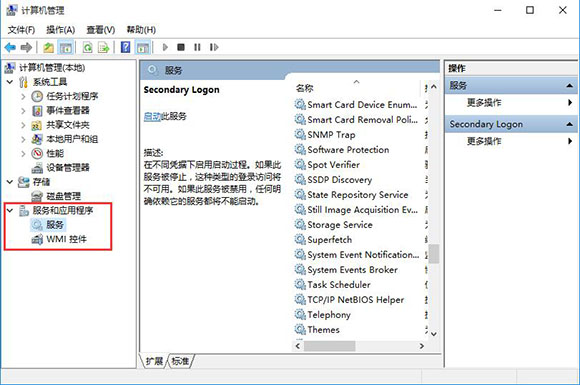Viewport: 580px width, 385px height.
Task: Expand the 性能 tree node
Action: point(23,153)
